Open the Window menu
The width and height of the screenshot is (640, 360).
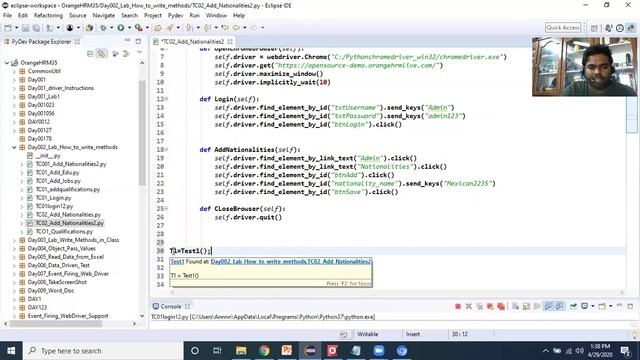pyautogui.click(x=216, y=16)
